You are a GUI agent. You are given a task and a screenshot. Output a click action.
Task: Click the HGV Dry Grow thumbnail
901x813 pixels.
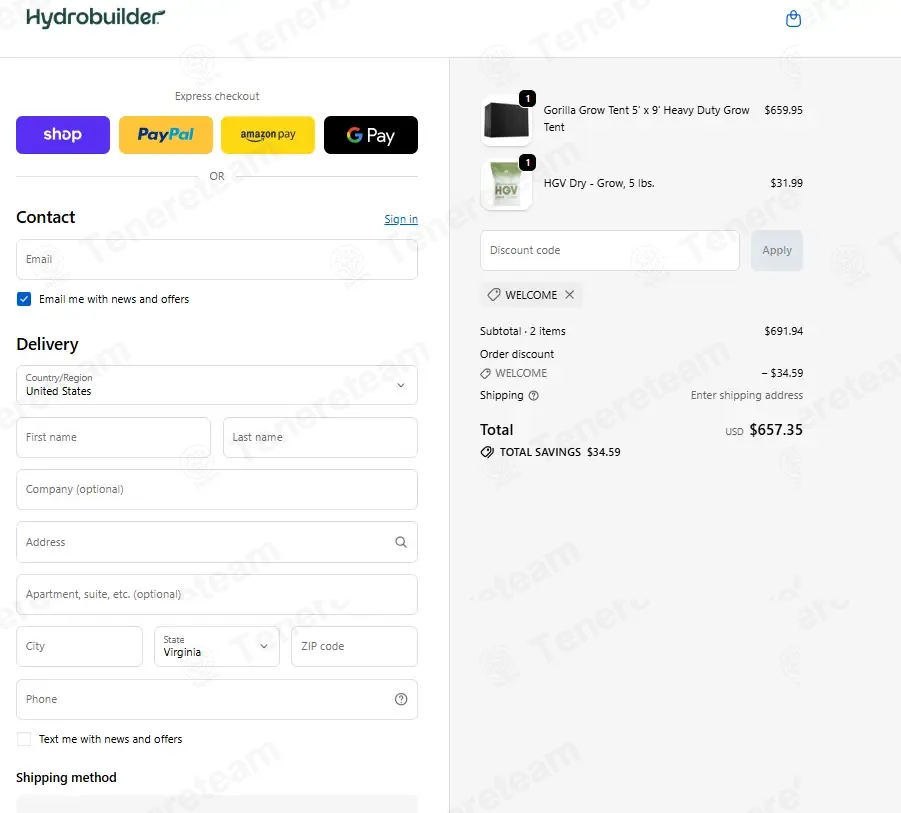pos(506,185)
